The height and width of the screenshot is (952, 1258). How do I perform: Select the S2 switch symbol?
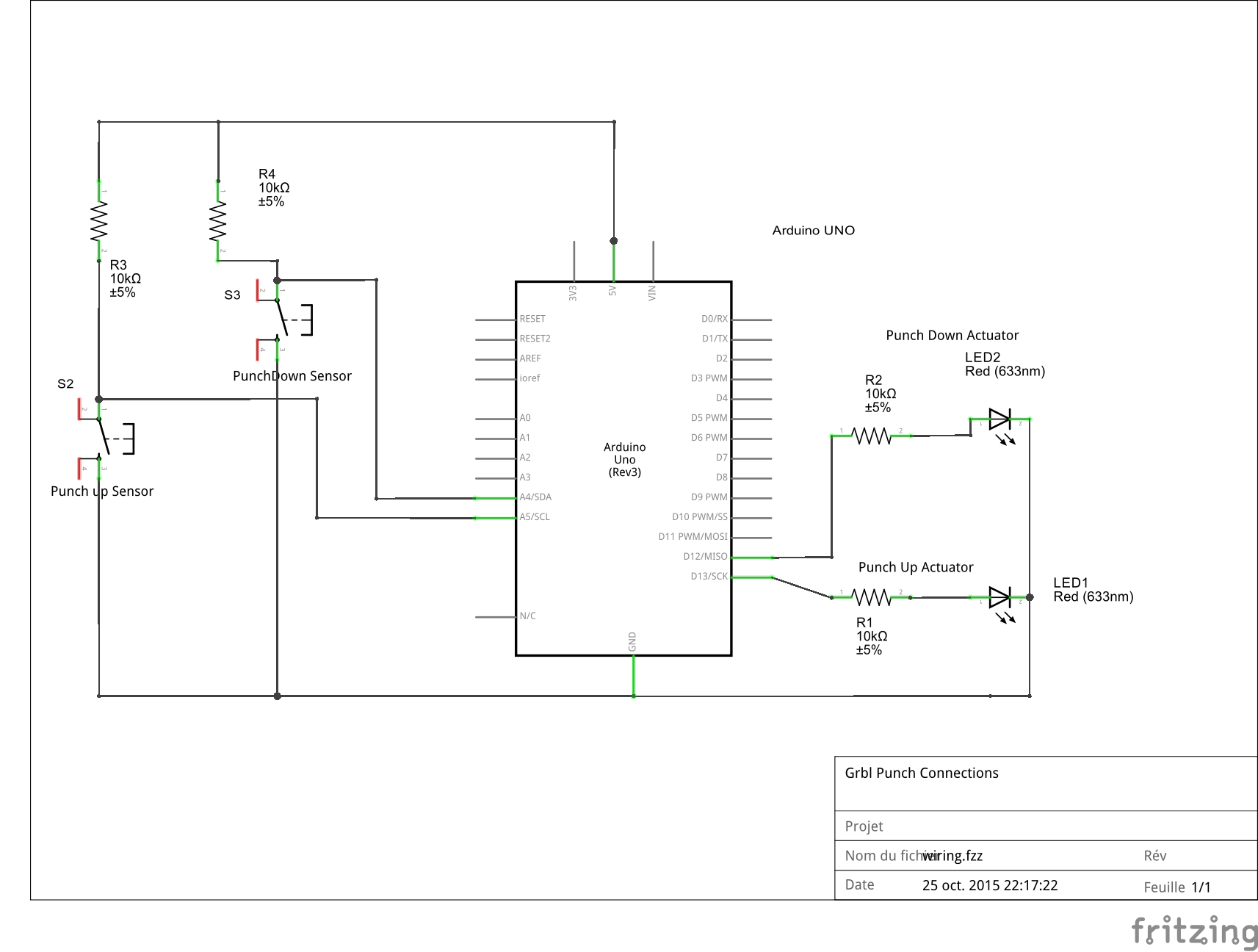tap(106, 439)
